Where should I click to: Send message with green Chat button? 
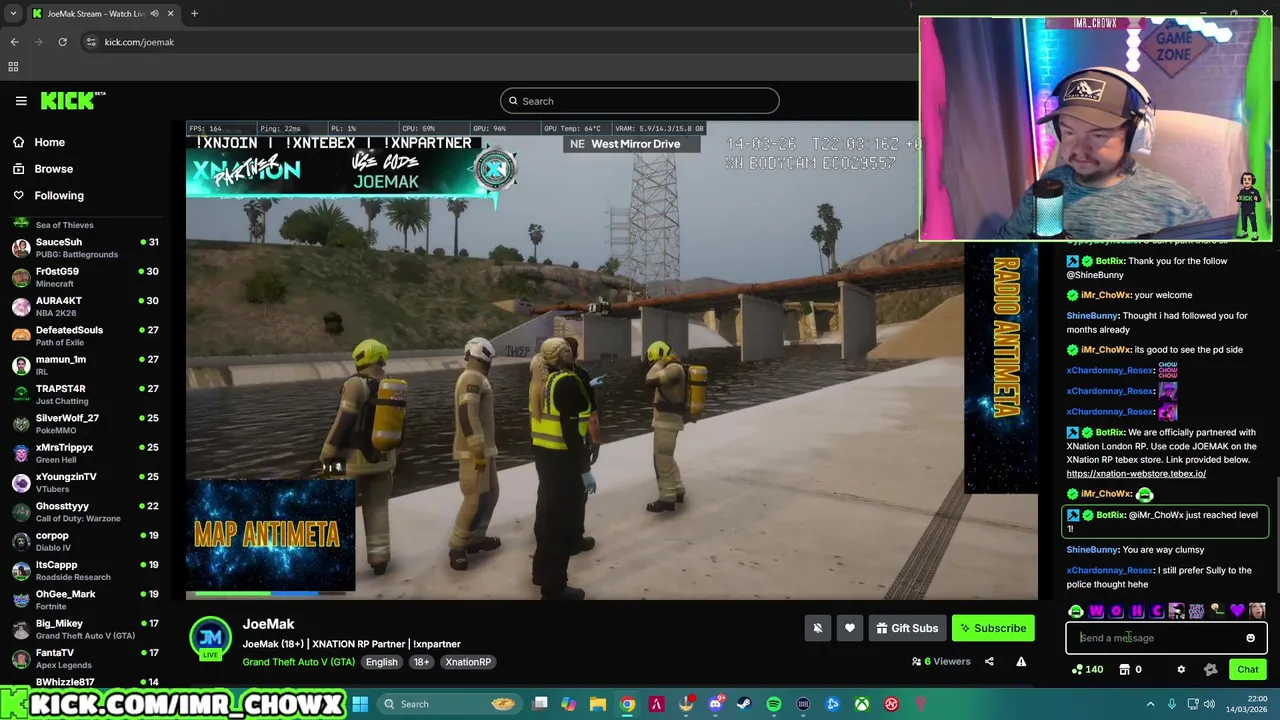tap(1248, 669)
